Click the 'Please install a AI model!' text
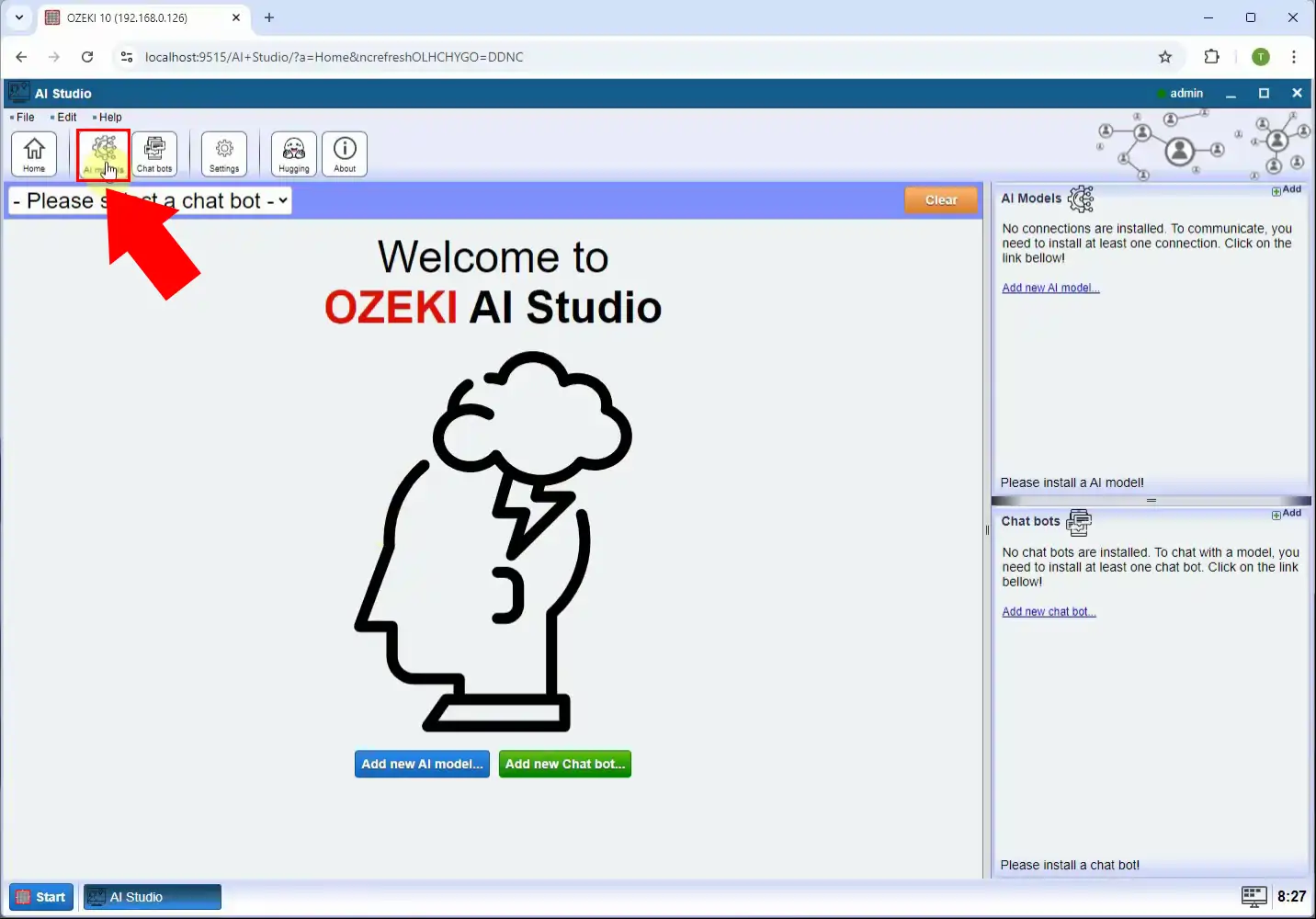The height and width of the screenshot is (919, 1316). [x=1072, y=482]
